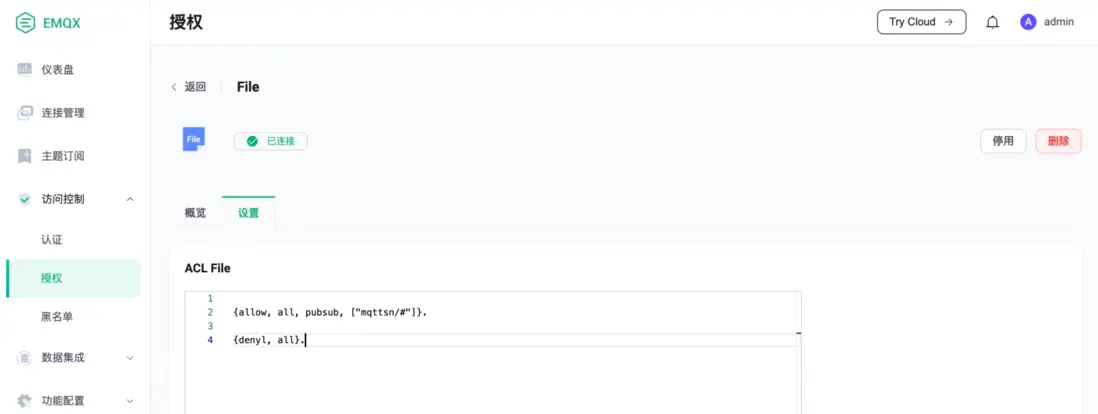Open 认证 in the sidebar
Image resolution: width=1098 pixels, height=414 pixels.
(x=52, y=240)
